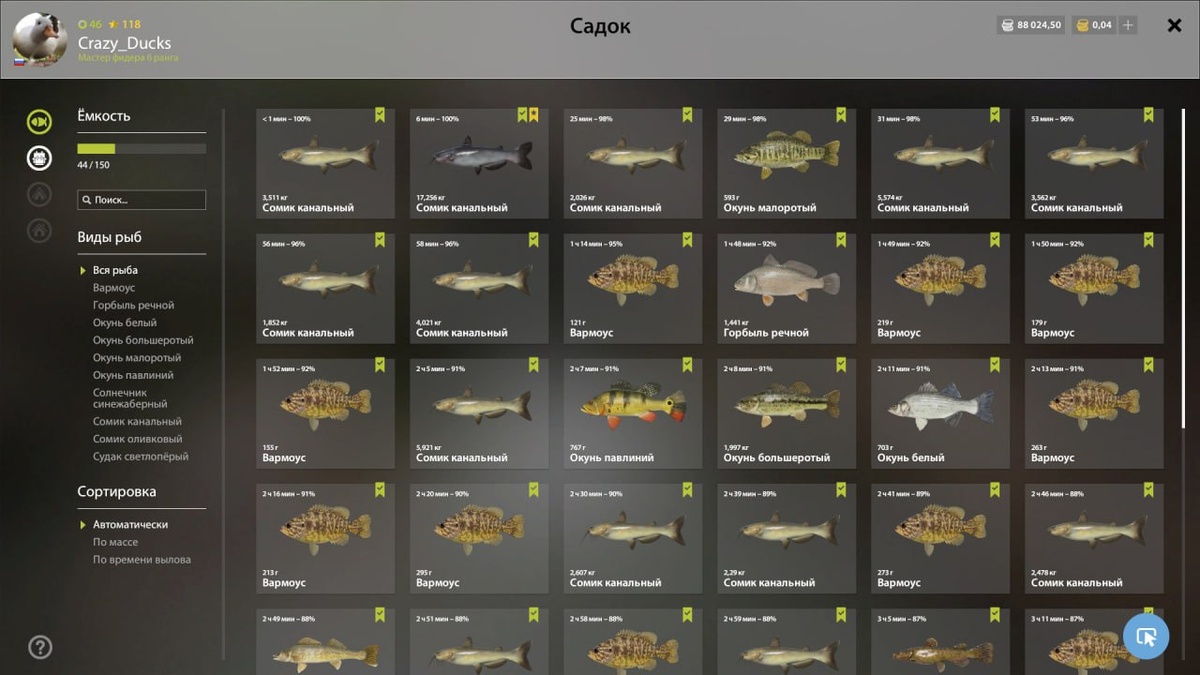Filter fish list by Сомик канальный
Screen dimensions: 1200x675
(137, 422)
